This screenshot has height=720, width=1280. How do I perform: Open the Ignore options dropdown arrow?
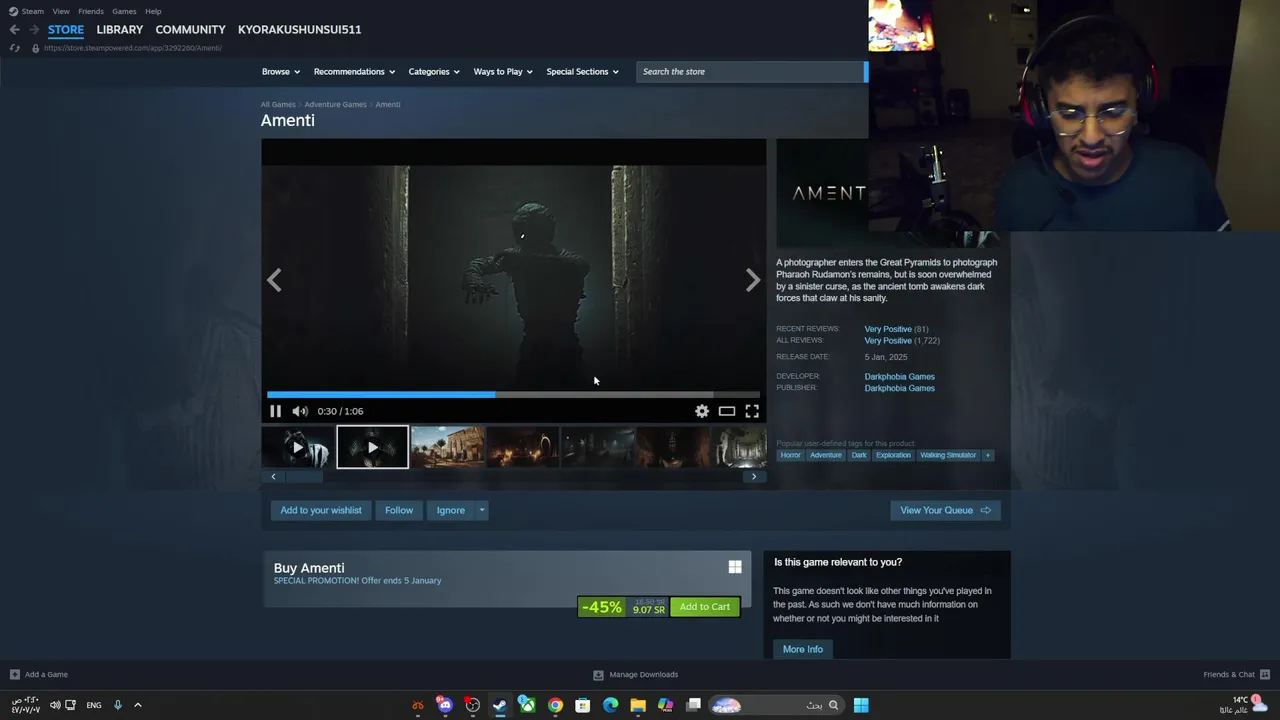(481, 510)
